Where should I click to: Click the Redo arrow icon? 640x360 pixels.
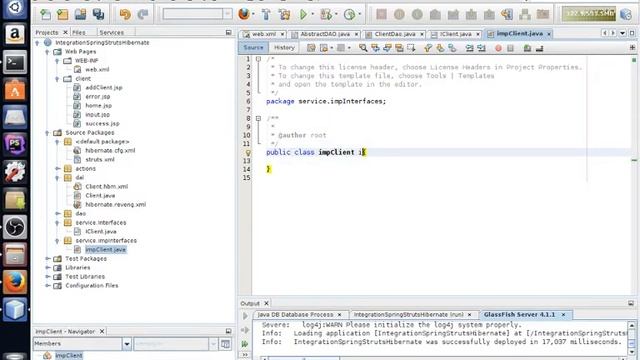tap(143, 15)
